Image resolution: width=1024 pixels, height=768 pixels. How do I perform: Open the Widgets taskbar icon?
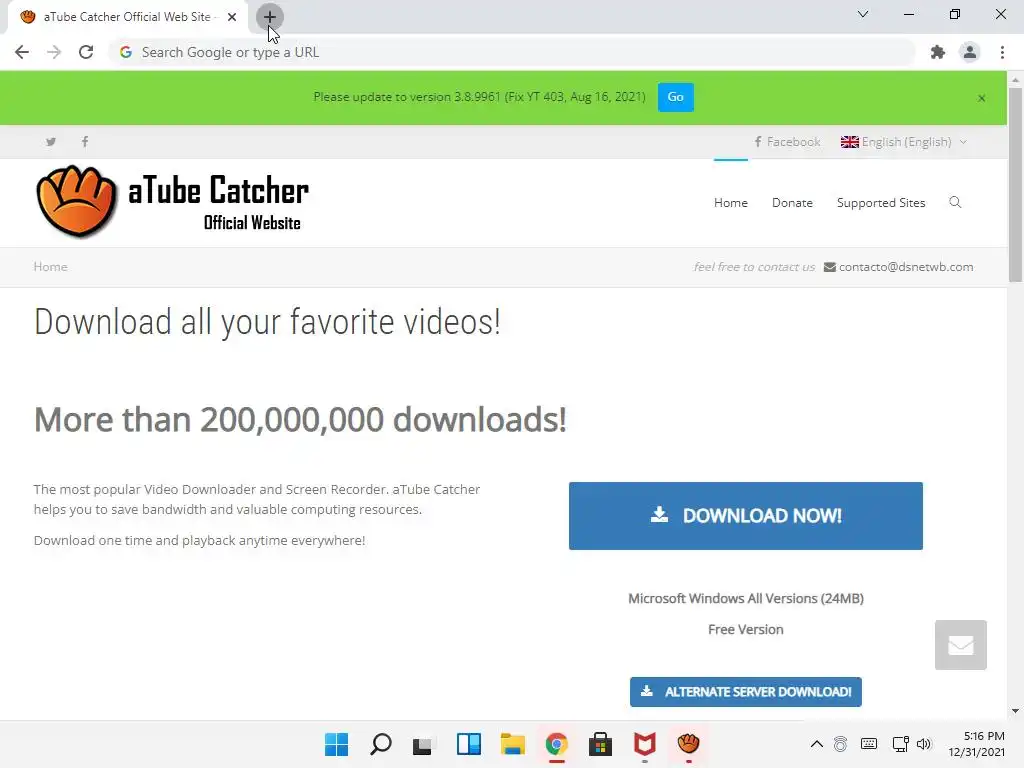(468, 744)
